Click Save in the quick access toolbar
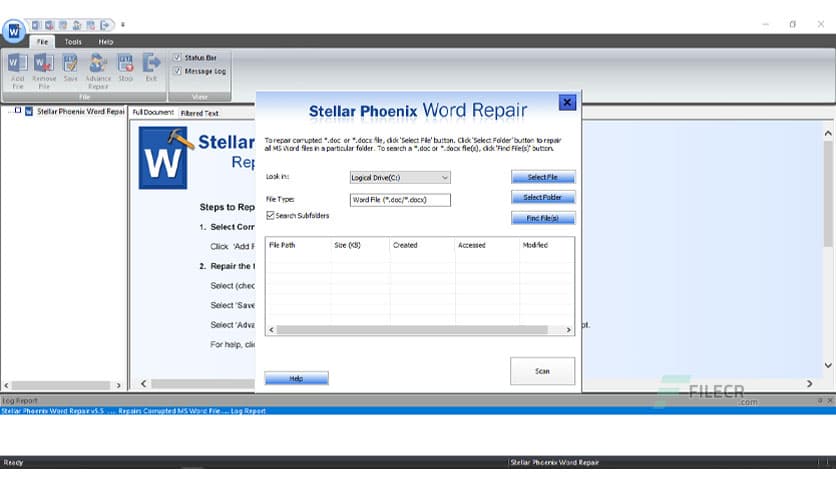This screenshot has width=836, height=484. 63,25
